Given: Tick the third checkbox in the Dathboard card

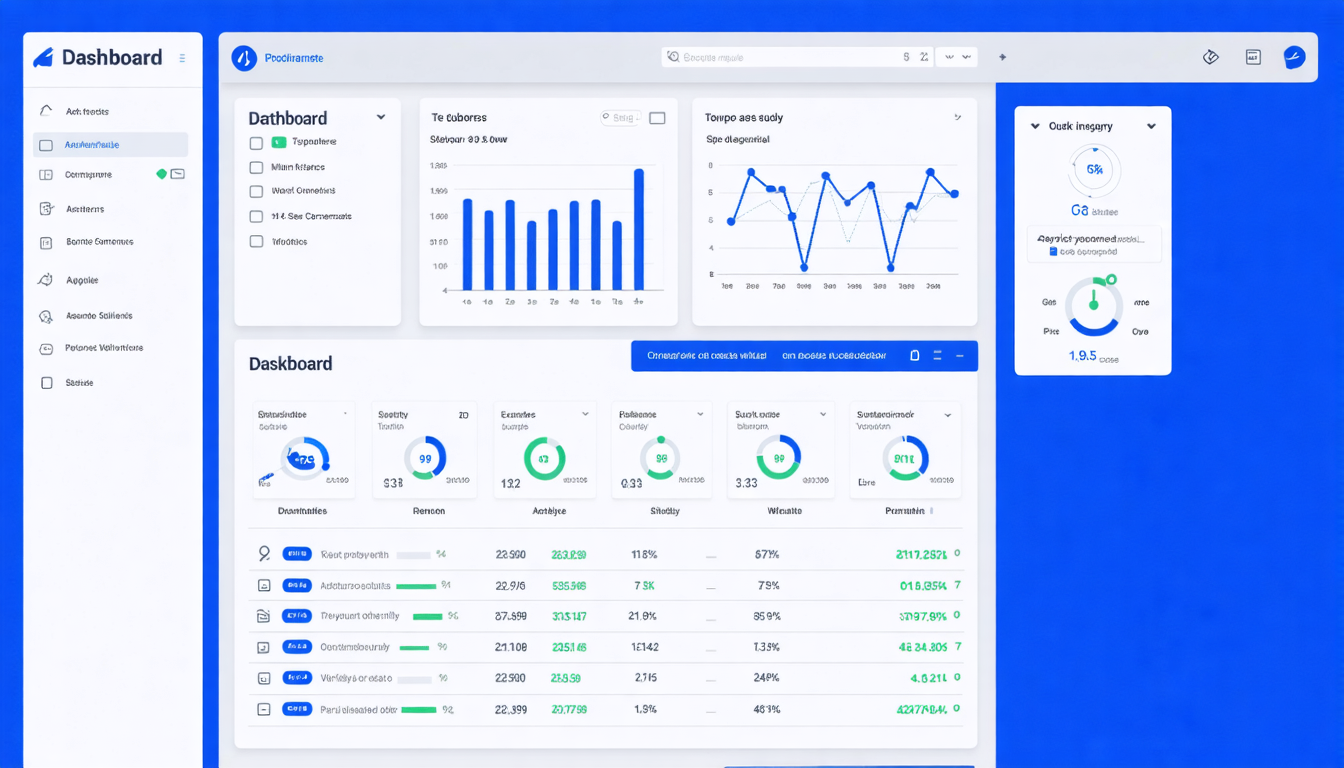Looking at the screenshot, I should pyautogui.click(x=256, y=191).
